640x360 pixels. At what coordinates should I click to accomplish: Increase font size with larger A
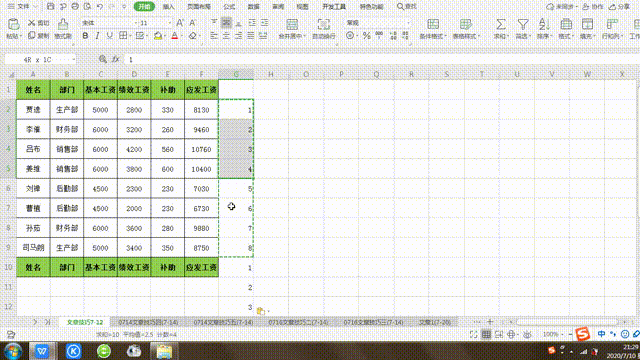tap(180, 23)
